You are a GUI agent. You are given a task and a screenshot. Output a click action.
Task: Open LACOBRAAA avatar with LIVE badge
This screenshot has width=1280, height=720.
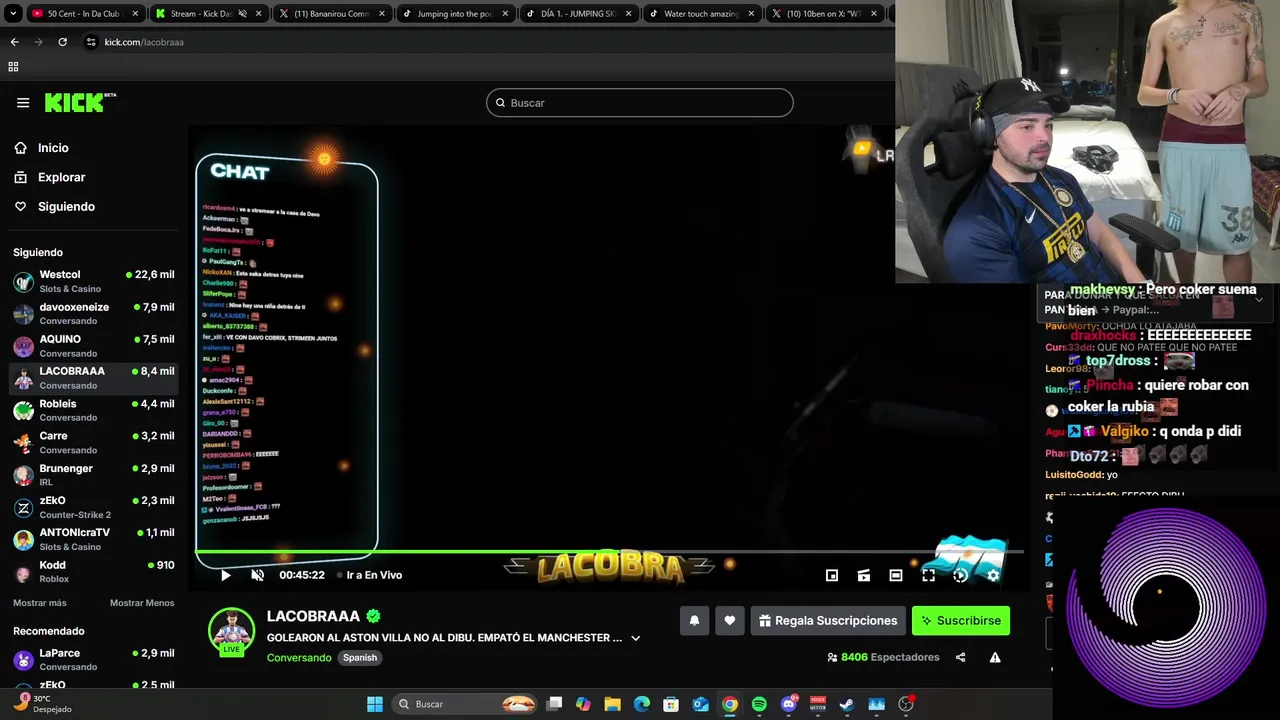click(x=231, y=631)
